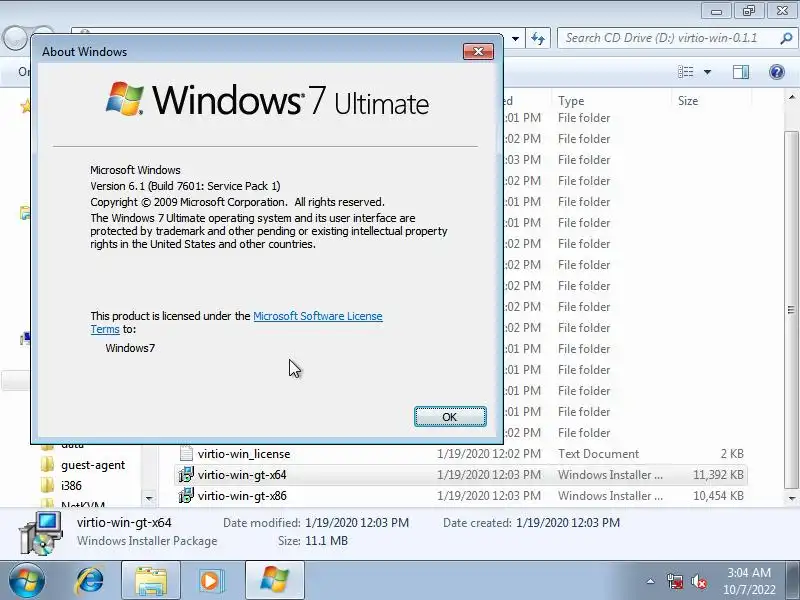The height and width of the screenshot is (600, 800).
Task: Restore down the Explorer window
Action: (x=748, y=11)
